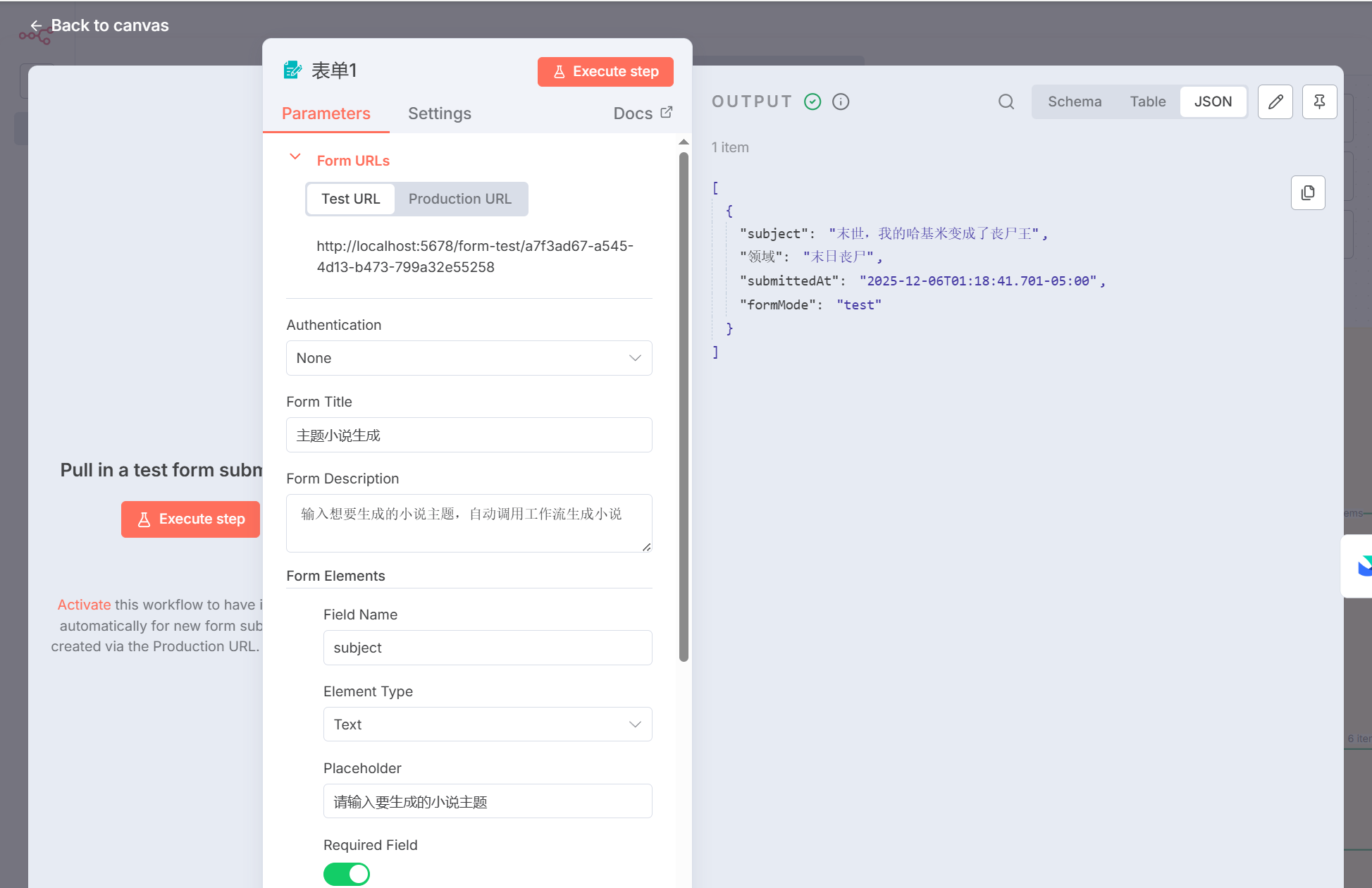The width and height of the screenshot is (1372, 888).
Task: Click the parameters panel vertical scrollbar
Action: click(683, 407)
